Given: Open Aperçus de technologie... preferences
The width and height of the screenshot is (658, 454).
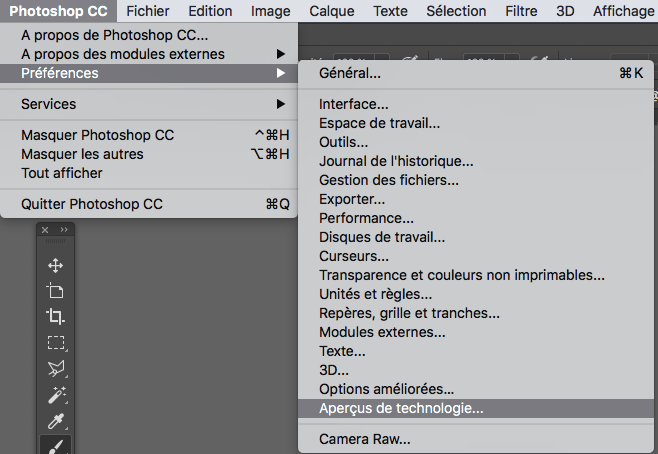Looking at the screenshot, I should [476, 408].
